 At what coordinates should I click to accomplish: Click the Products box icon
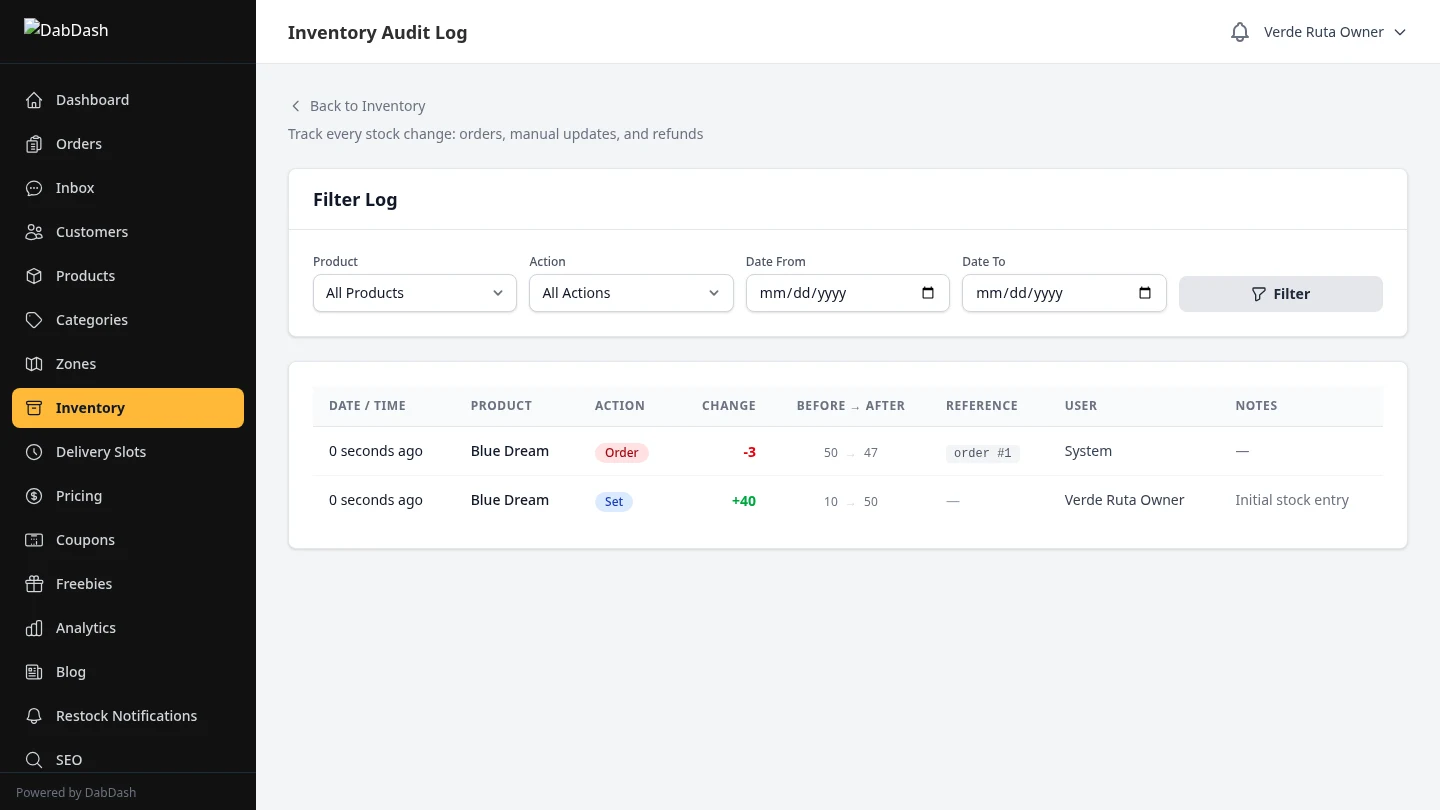pyautogui.click(x=34, y=276)
